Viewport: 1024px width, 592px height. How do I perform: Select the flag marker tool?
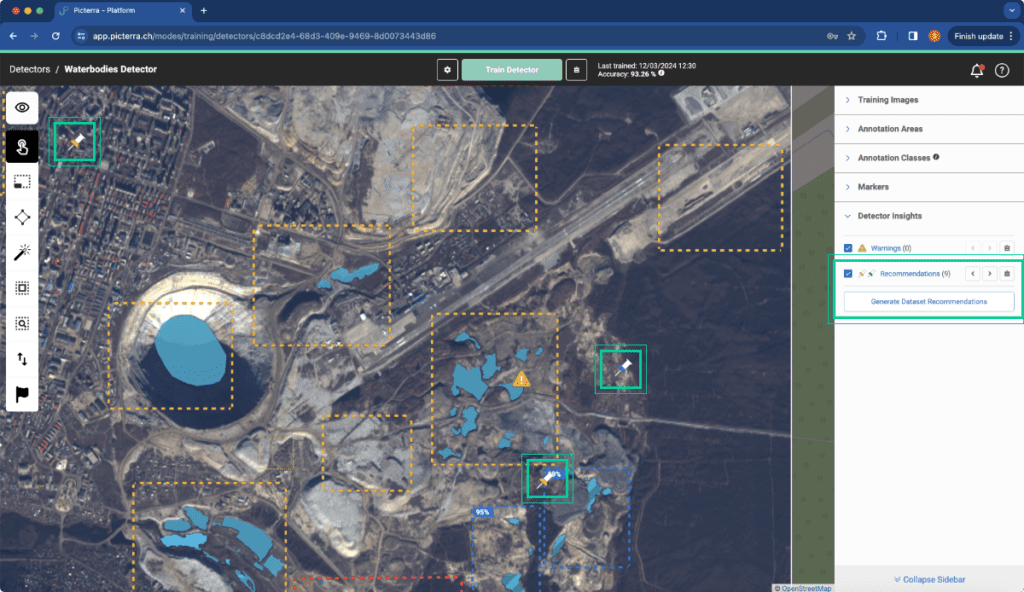tap(22, 394)
